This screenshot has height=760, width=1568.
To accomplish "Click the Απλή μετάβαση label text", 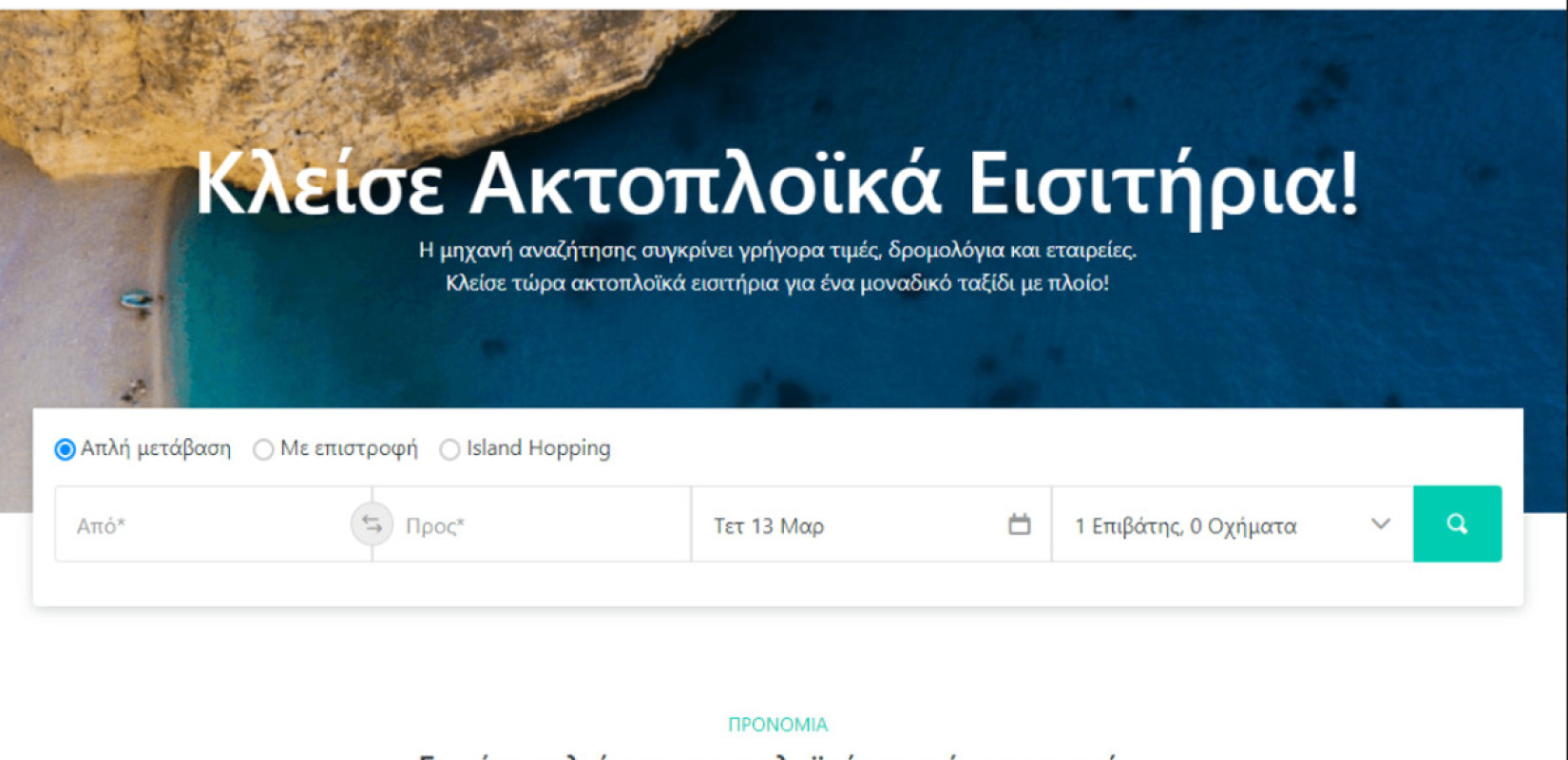I will (x=156, y=448).
